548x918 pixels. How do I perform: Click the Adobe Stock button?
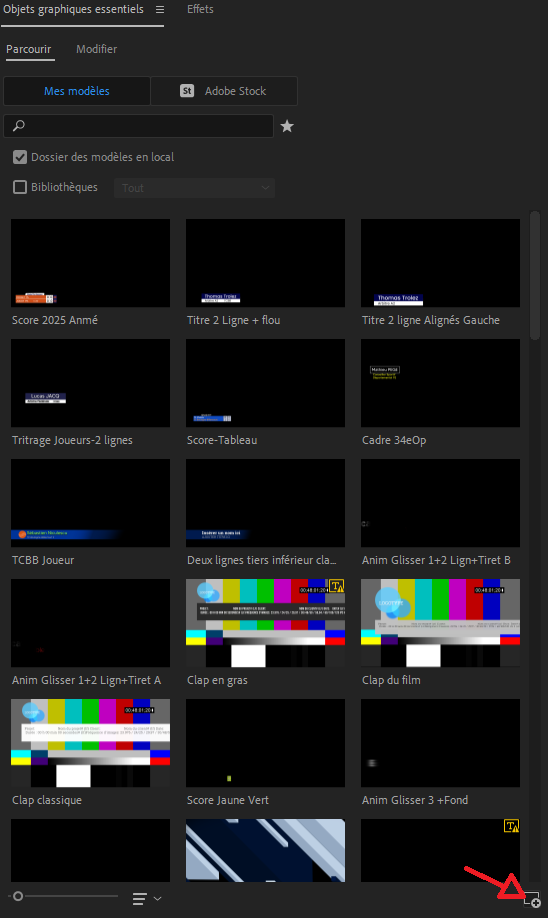point(224,91)
